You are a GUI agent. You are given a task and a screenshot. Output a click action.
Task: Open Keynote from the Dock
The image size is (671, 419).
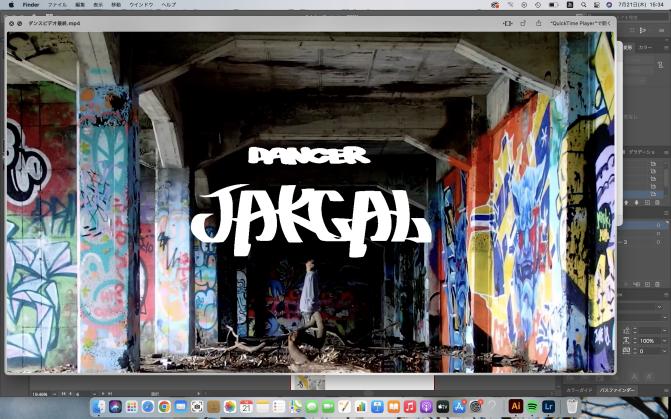377,406
